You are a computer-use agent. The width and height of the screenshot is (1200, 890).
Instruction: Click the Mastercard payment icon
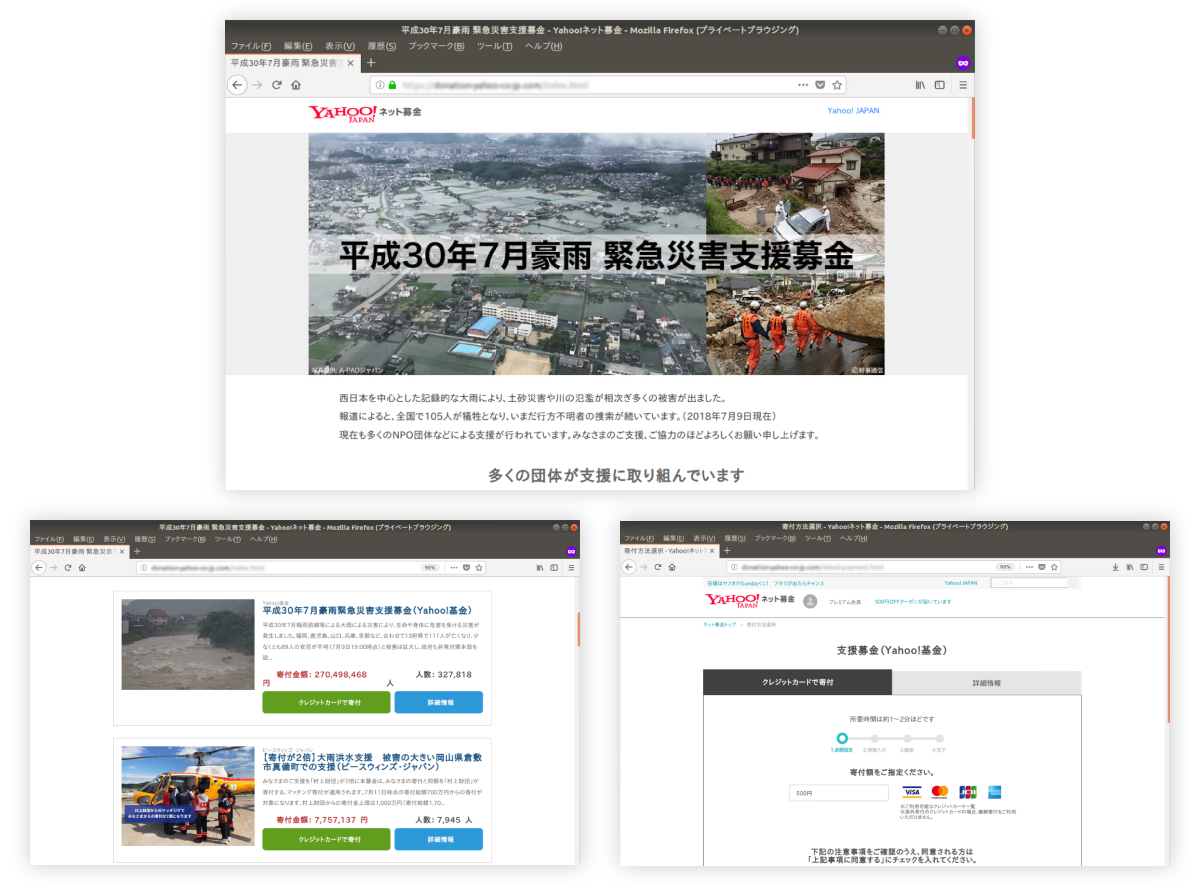tap(941, 789)
